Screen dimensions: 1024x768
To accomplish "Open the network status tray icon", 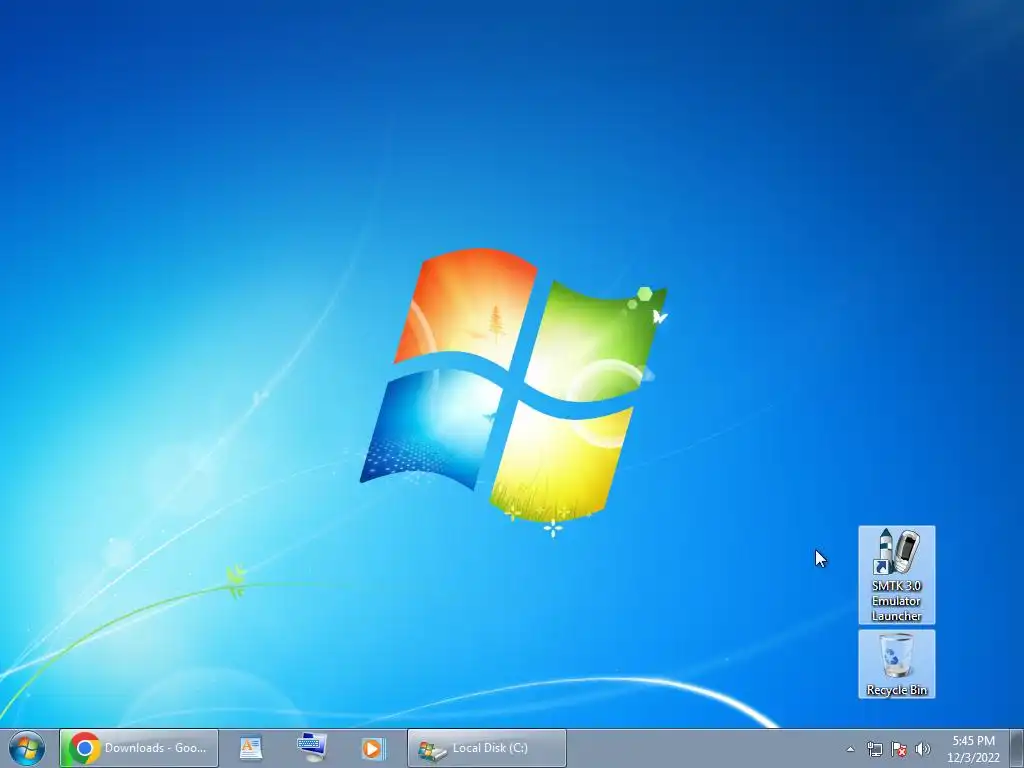I will click(x=874, y=749).
